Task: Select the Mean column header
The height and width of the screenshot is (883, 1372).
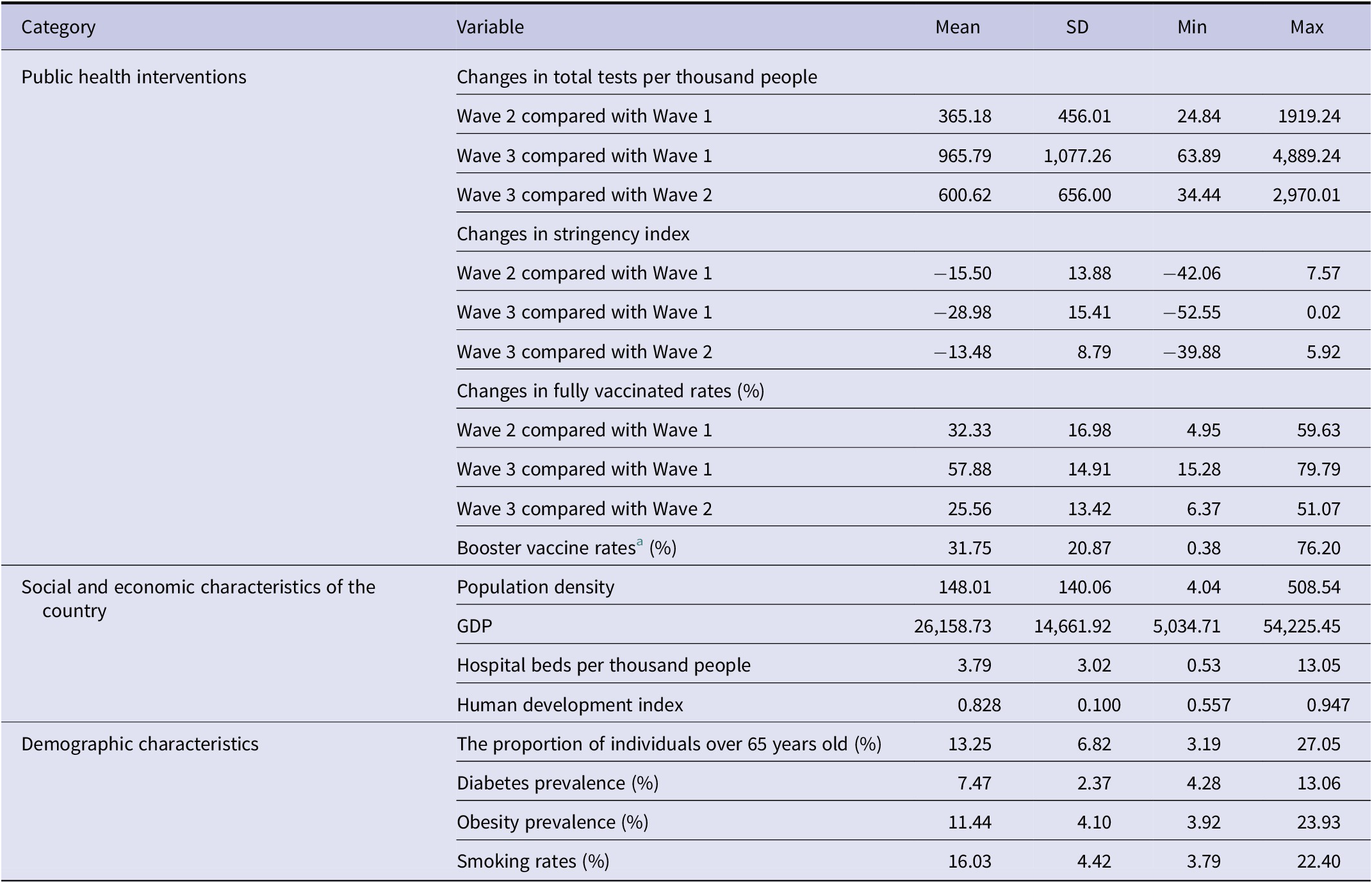Action: point(957,27)
